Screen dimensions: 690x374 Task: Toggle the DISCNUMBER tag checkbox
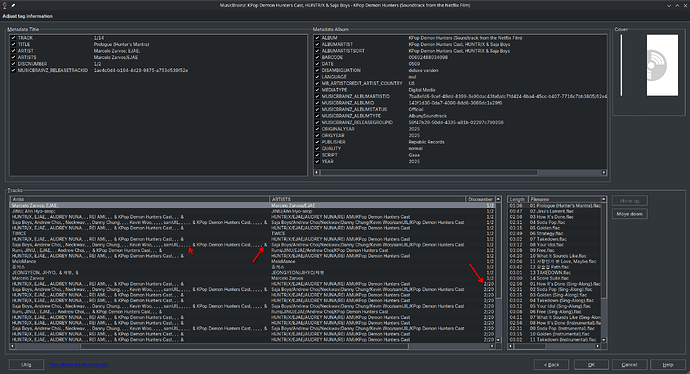[x=13, y=64]
